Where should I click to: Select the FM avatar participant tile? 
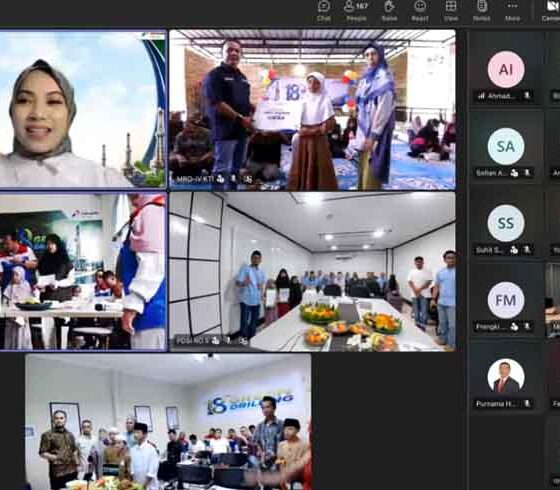point(506,300)
